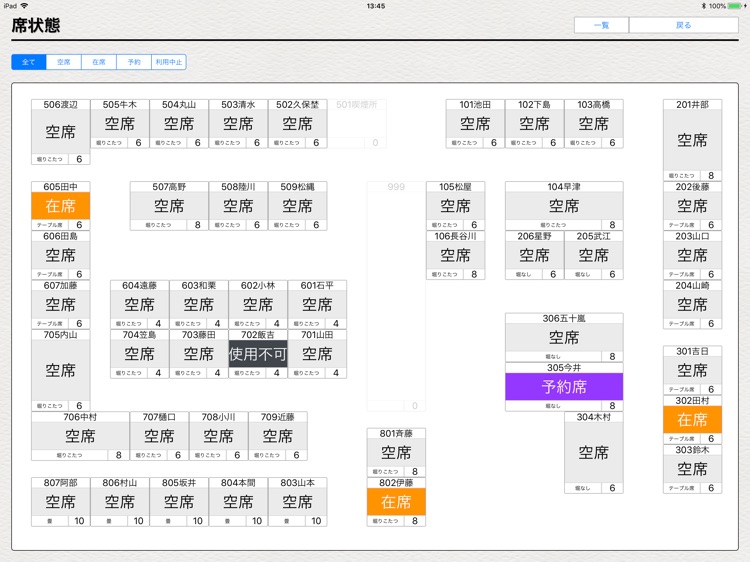Tap table 306五十嵐
The width and height of the screenshot is (750, 562).
point(564,337)
